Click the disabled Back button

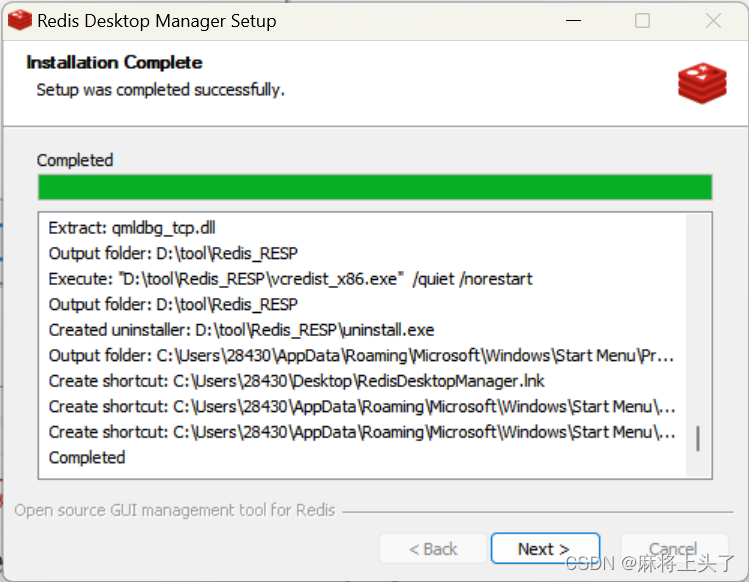433,549
